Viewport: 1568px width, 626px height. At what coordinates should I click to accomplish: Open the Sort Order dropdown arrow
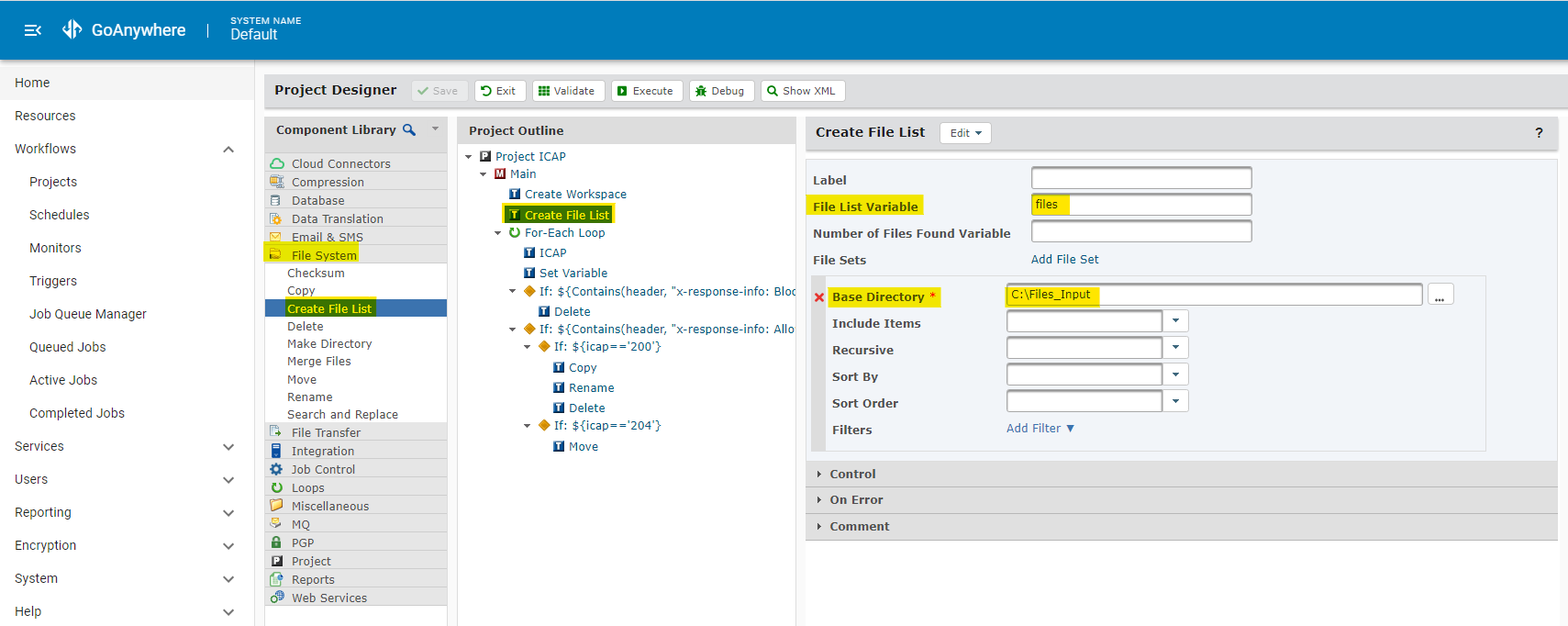(1175, 401)
